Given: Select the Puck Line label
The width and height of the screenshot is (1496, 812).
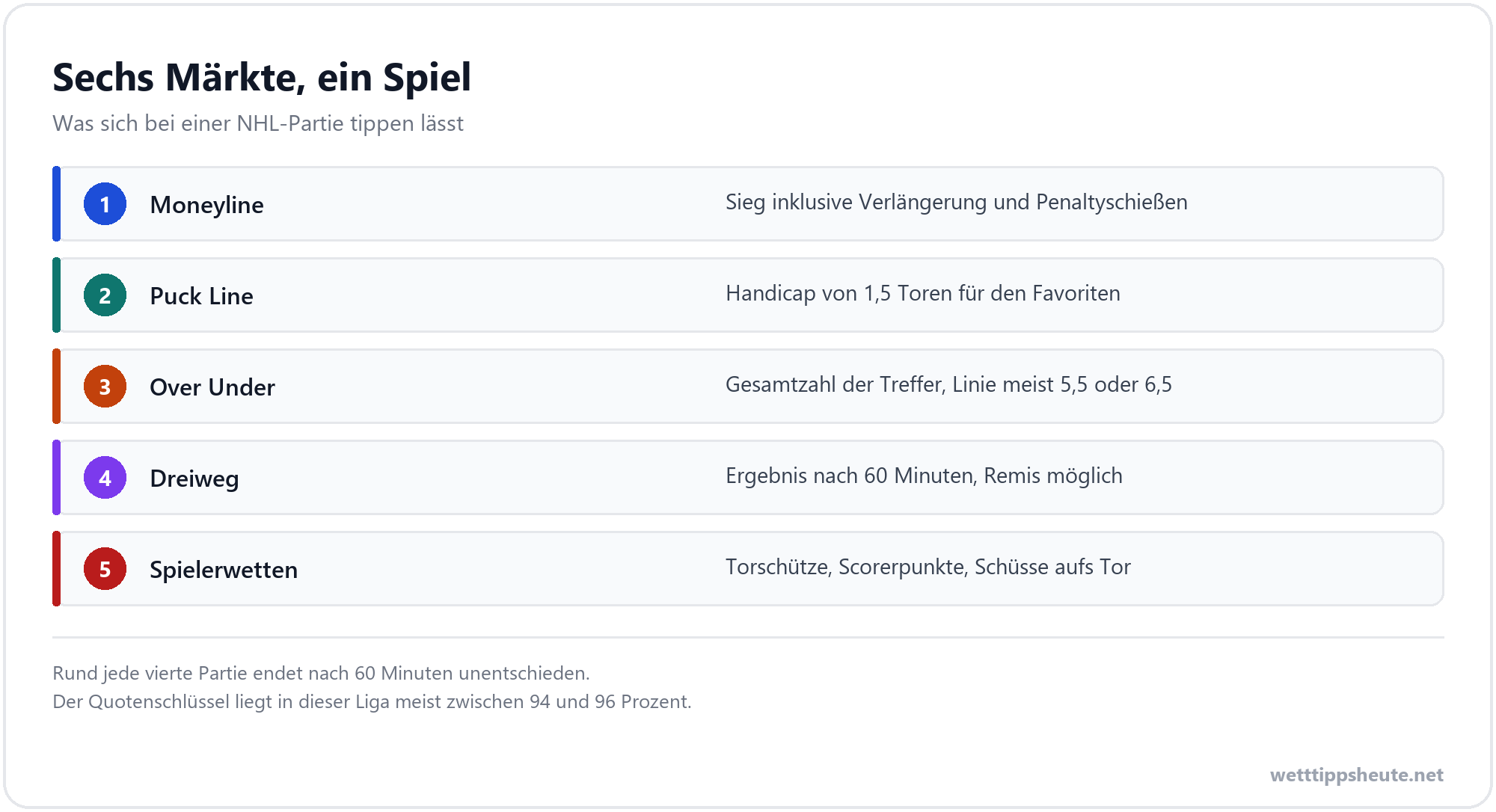Looking at the screenshot, I should click(x=201, y=296).
